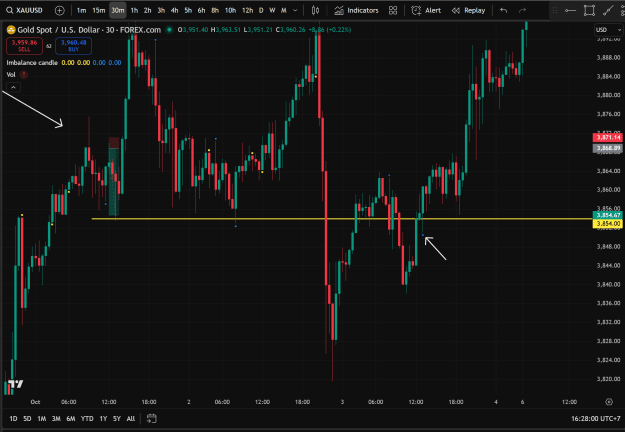This screenshot has height=432, width=625.
Task: Open time axis settings gear icon
Action: [609, 402]
